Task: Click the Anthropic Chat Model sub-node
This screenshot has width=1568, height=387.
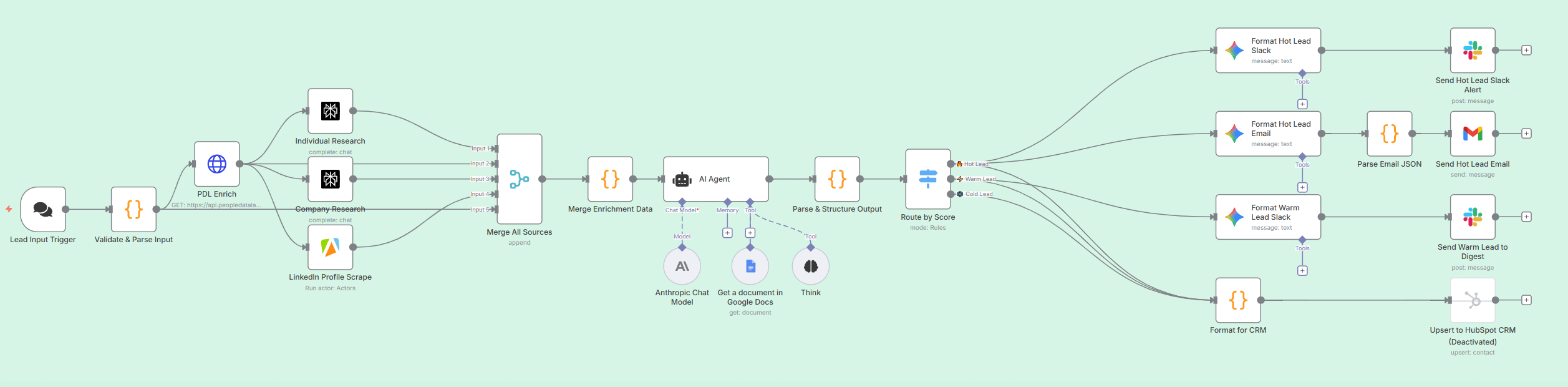Action: coord(682,267)
